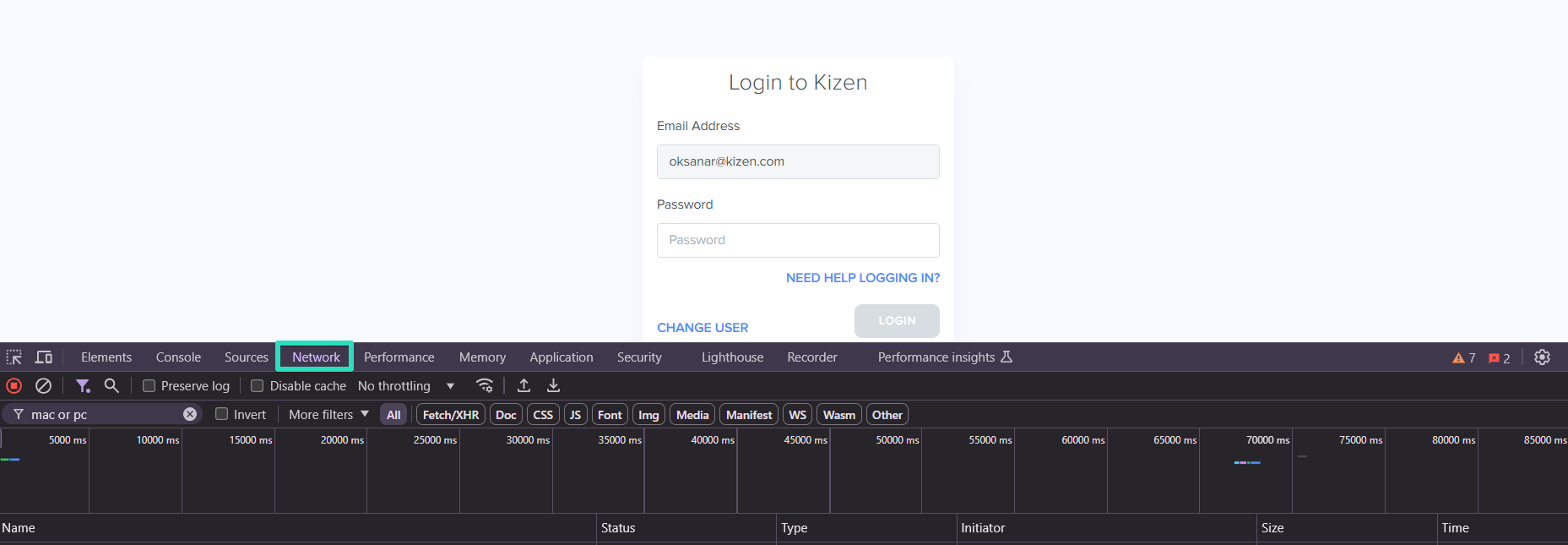Click the Performance insights flask icon
The image size is (1568, 545).
(x=1006, y=357)
